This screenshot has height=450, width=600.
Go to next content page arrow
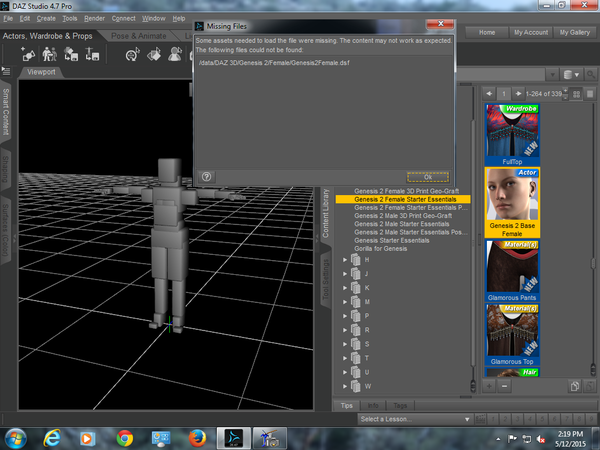(518, 94)
